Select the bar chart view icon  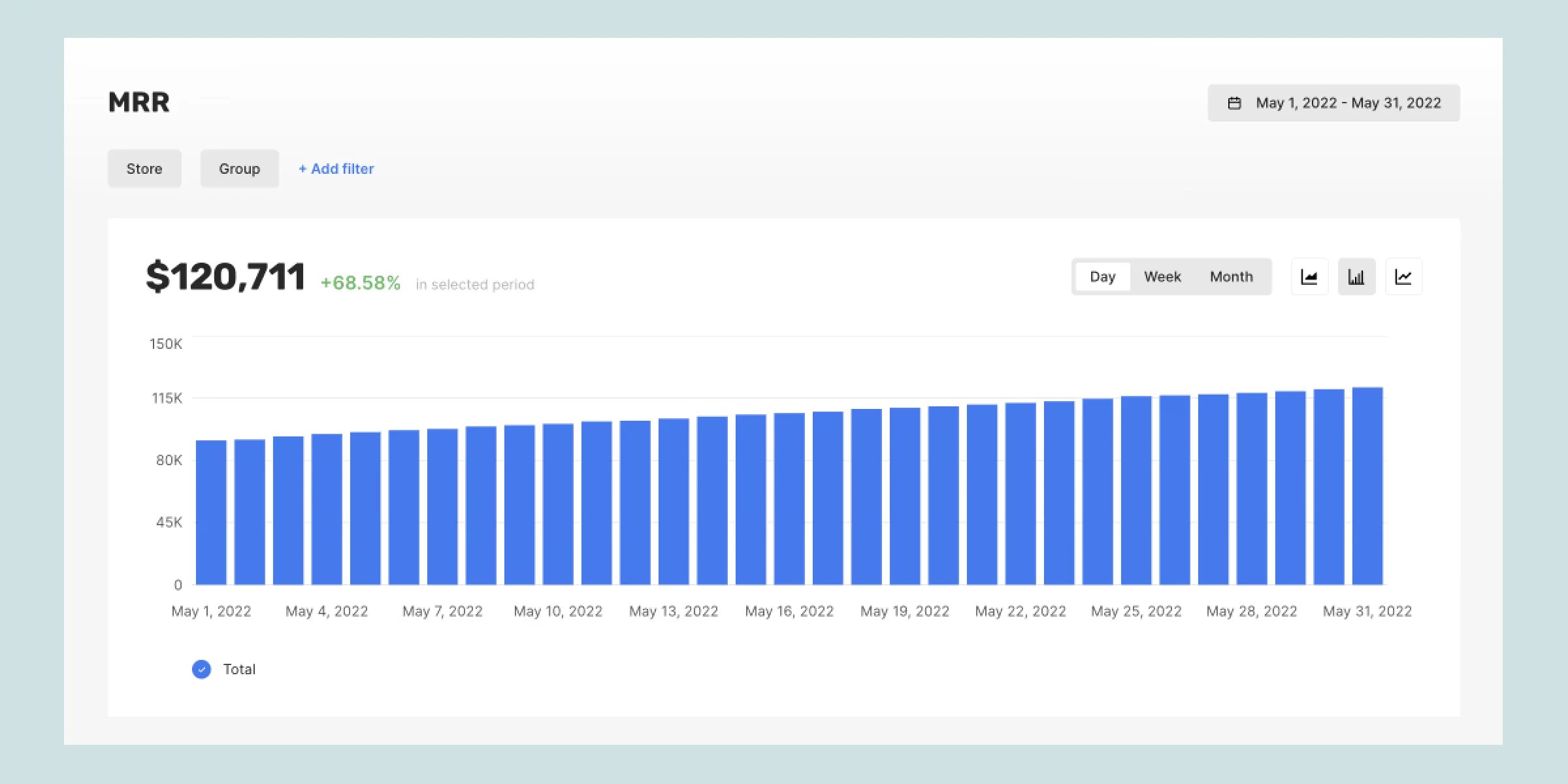[x=1356, y=276]
